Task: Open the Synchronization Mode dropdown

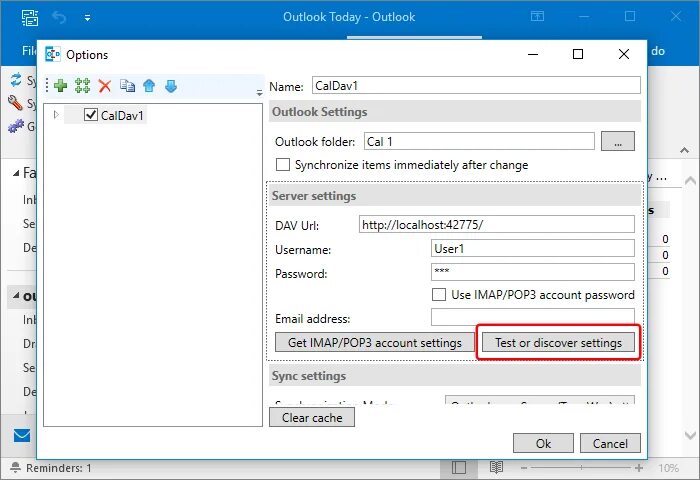Action: pyautogui.click(x=540, y=400)
